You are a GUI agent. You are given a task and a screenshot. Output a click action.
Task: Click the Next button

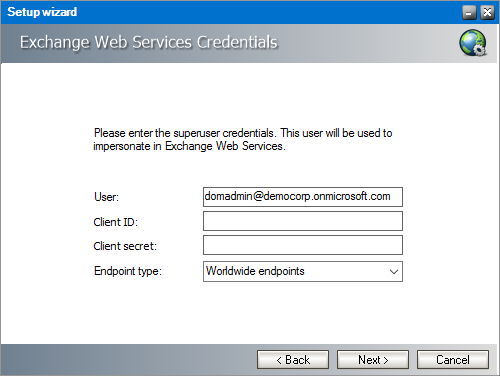[373, 359]
